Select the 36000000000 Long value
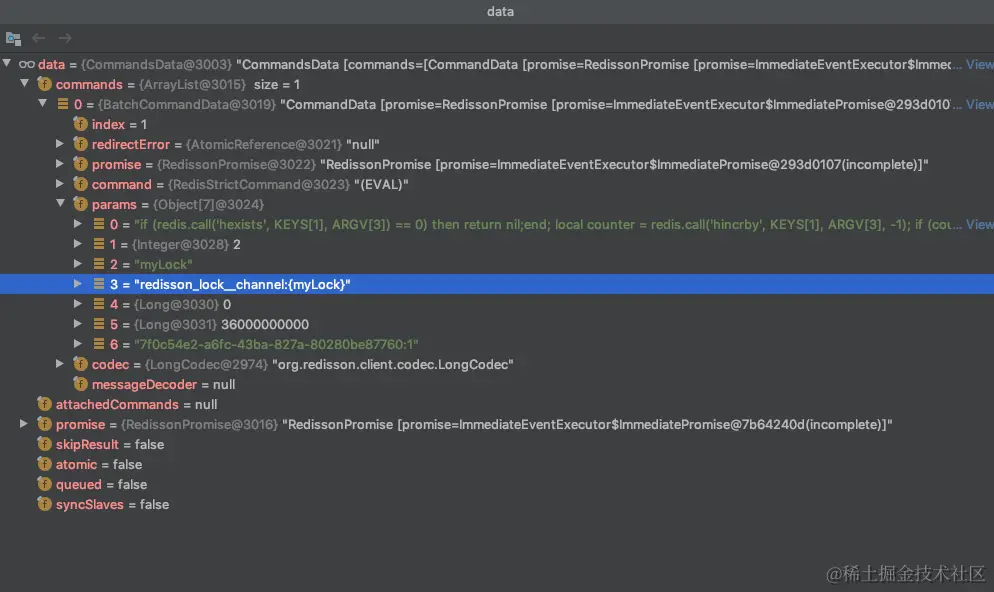This screenshot has width=994, height=592. [x=265, y=325]
